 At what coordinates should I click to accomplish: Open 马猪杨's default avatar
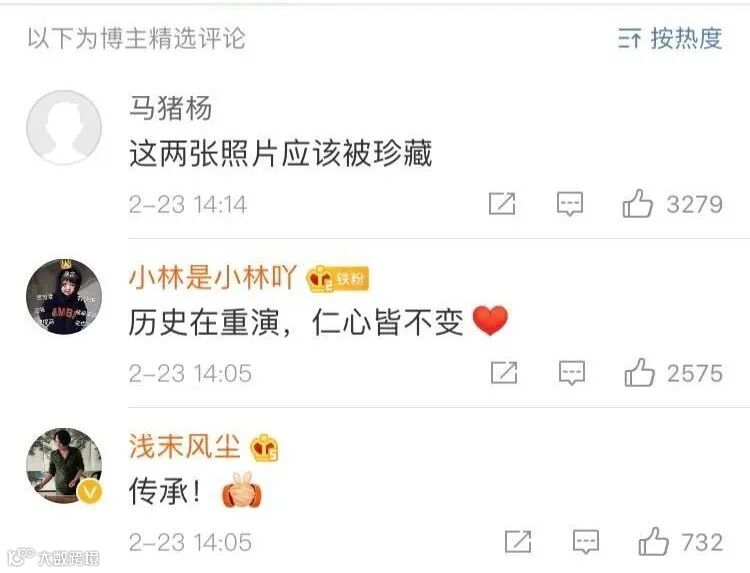point(64,128)
